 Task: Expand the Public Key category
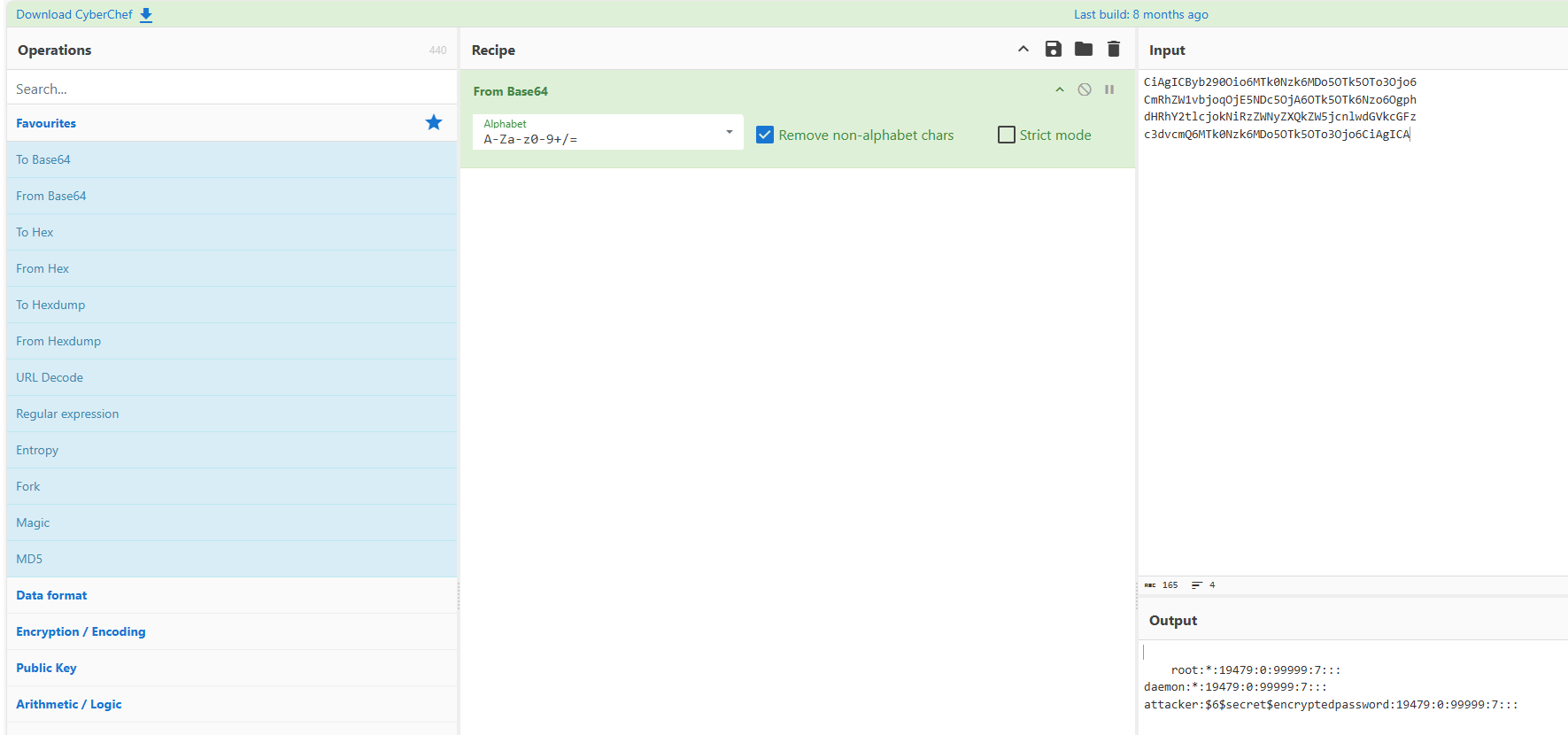[232, 668]
